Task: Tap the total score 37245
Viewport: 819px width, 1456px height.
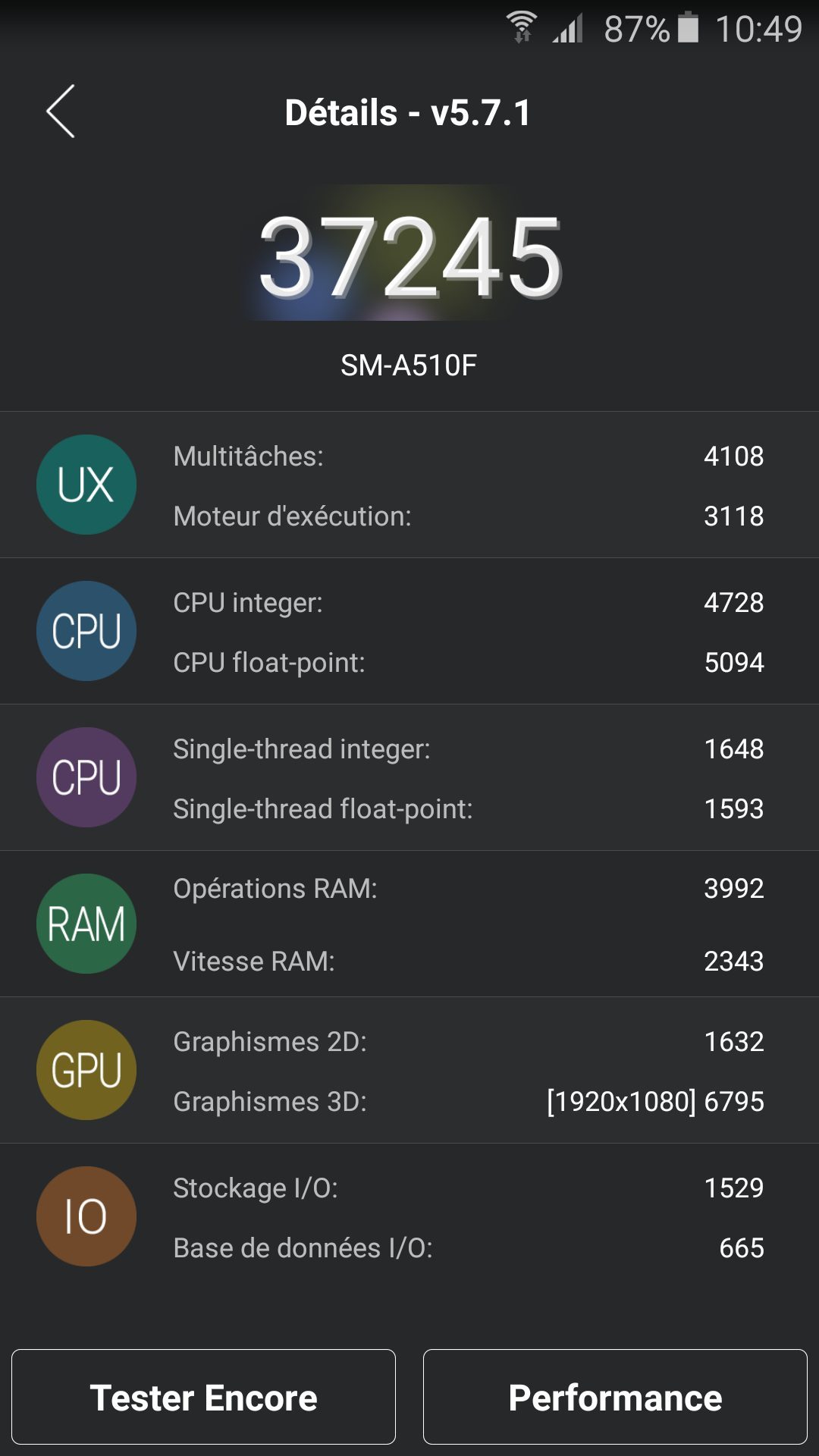Action: (x=409, y=256)
